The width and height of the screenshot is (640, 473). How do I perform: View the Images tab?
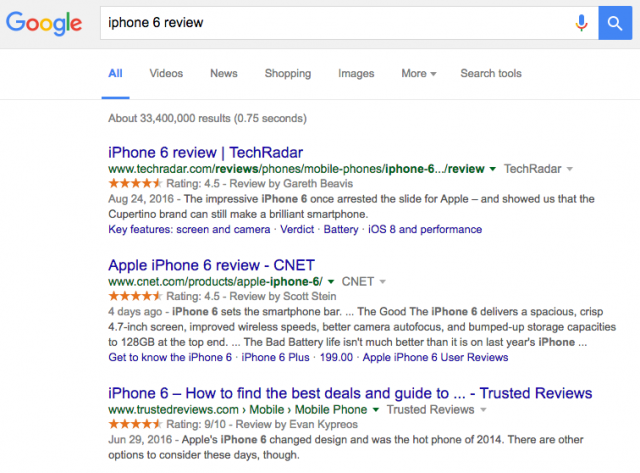pos(356,73)
